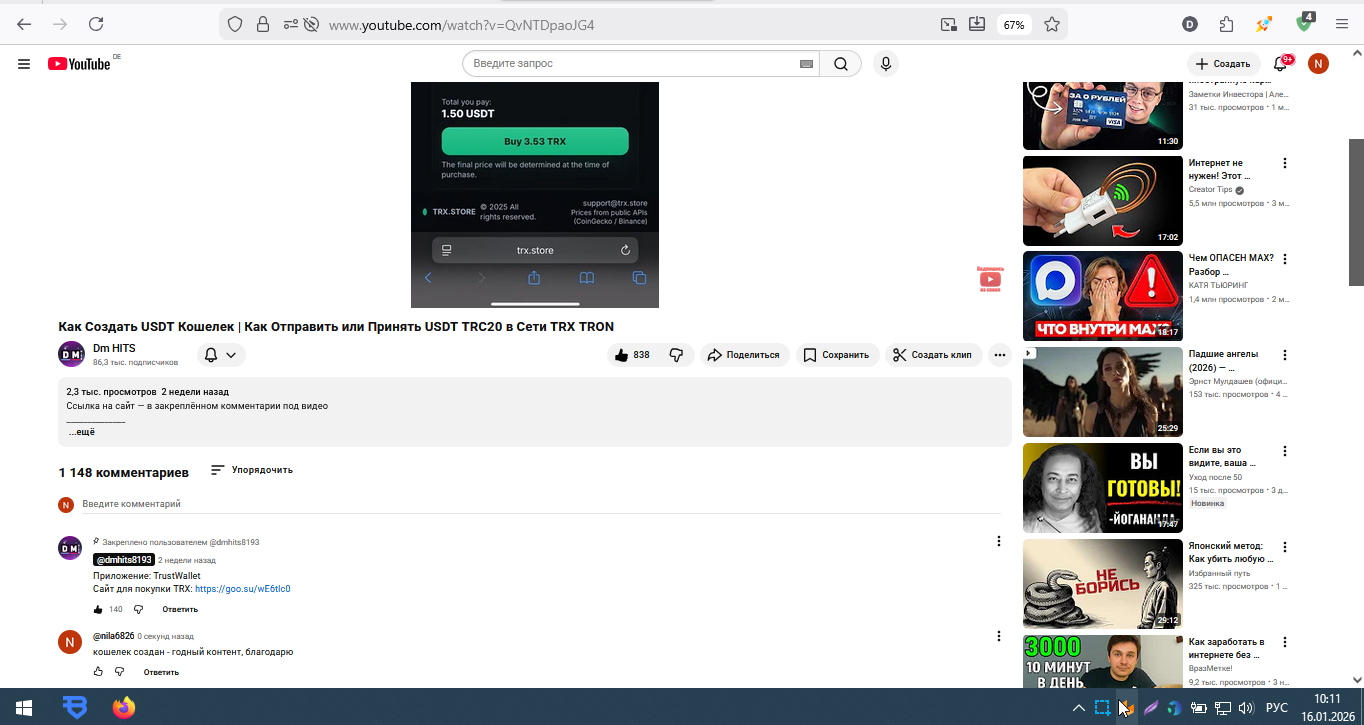Like the video with thumbs up 838
Screen dimensions: 1364x725
click(632, 355)
